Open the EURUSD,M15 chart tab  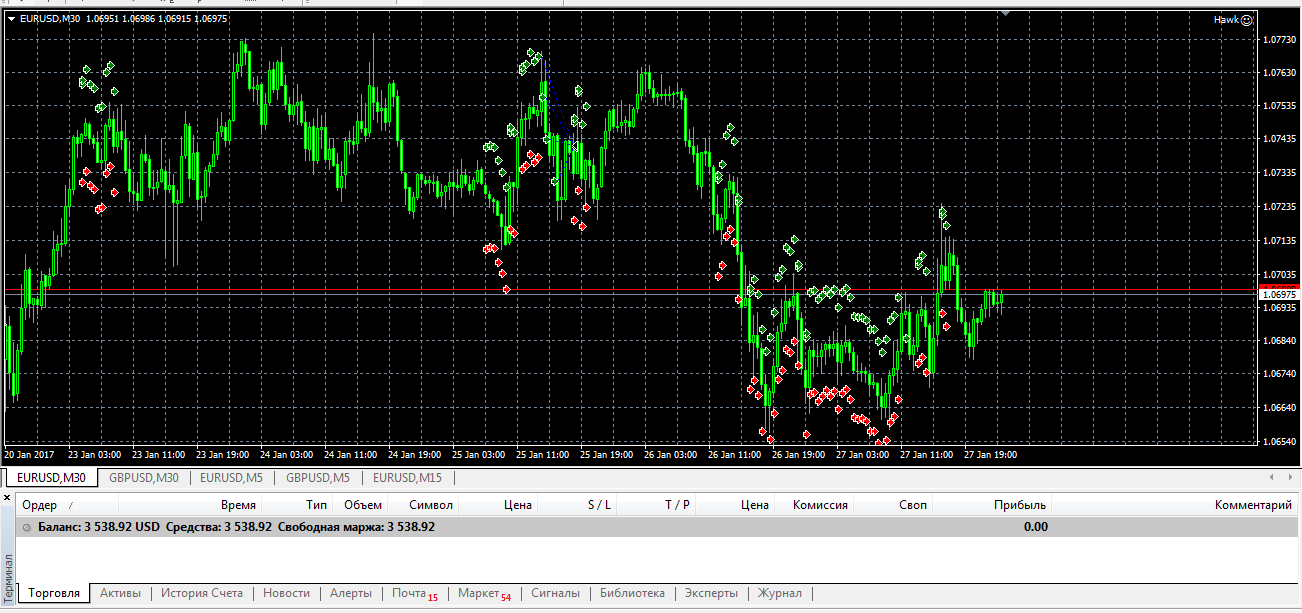click(x=408, y=477)
